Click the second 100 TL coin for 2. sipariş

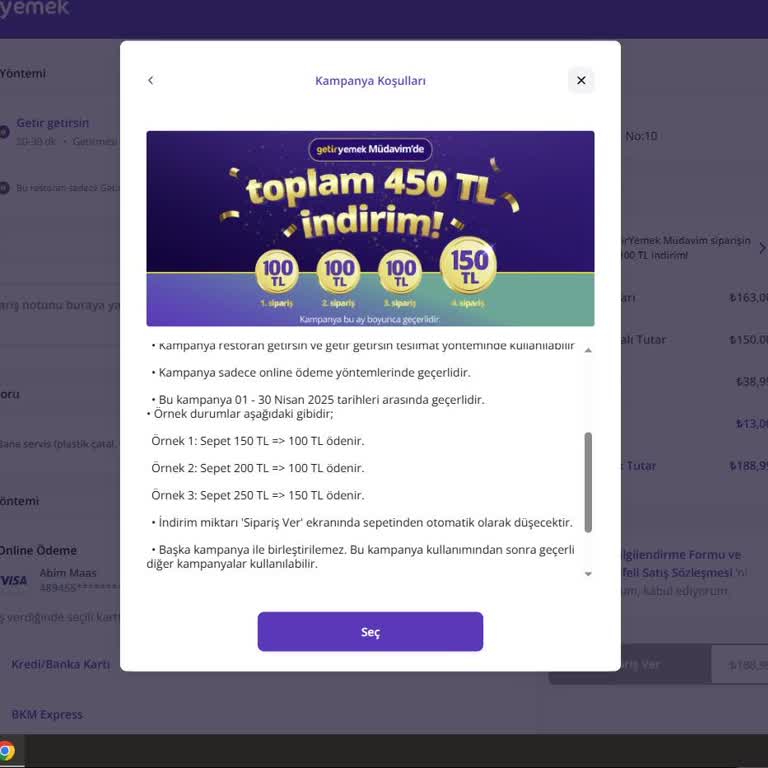point(339,272)
